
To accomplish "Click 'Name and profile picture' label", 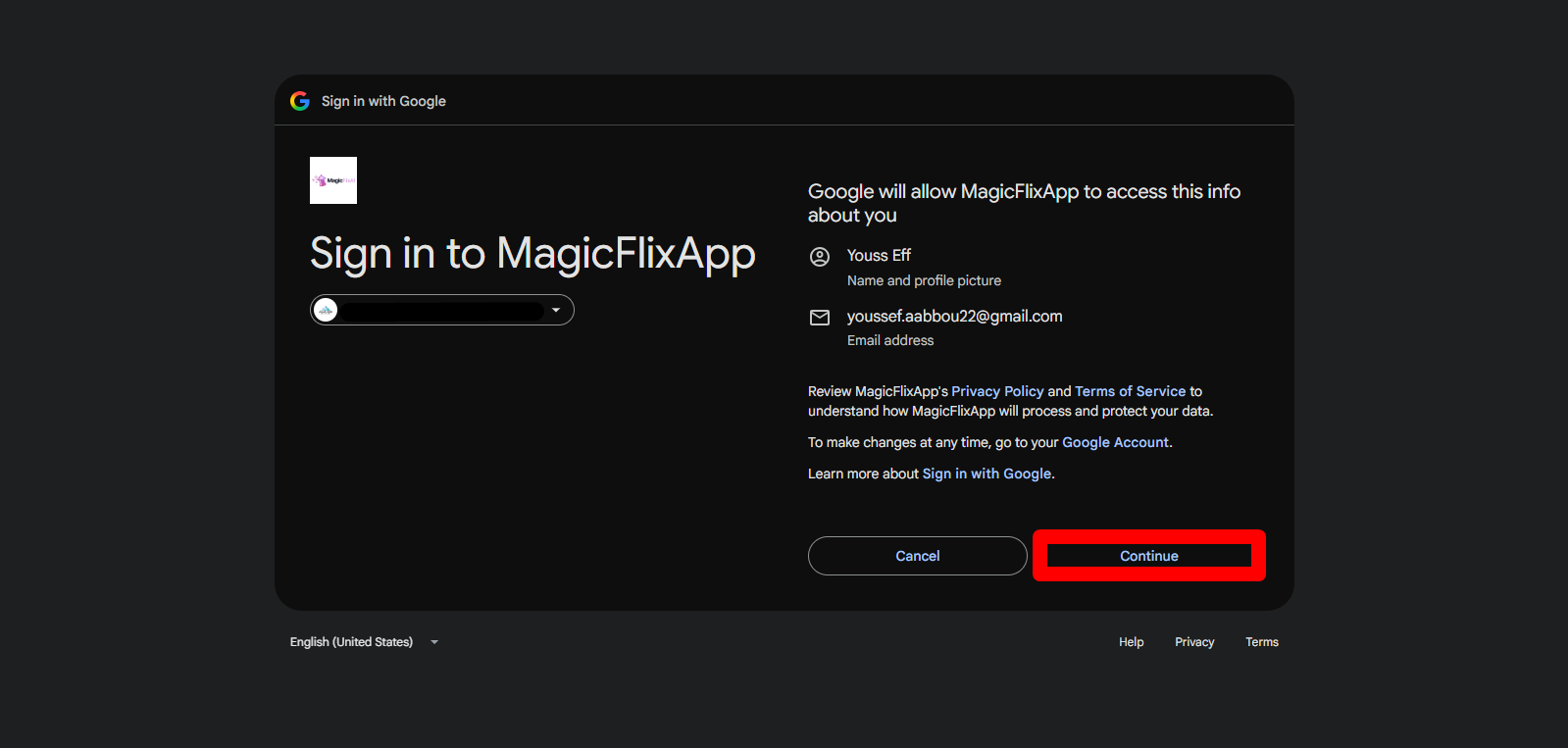I will click(924, 280).
